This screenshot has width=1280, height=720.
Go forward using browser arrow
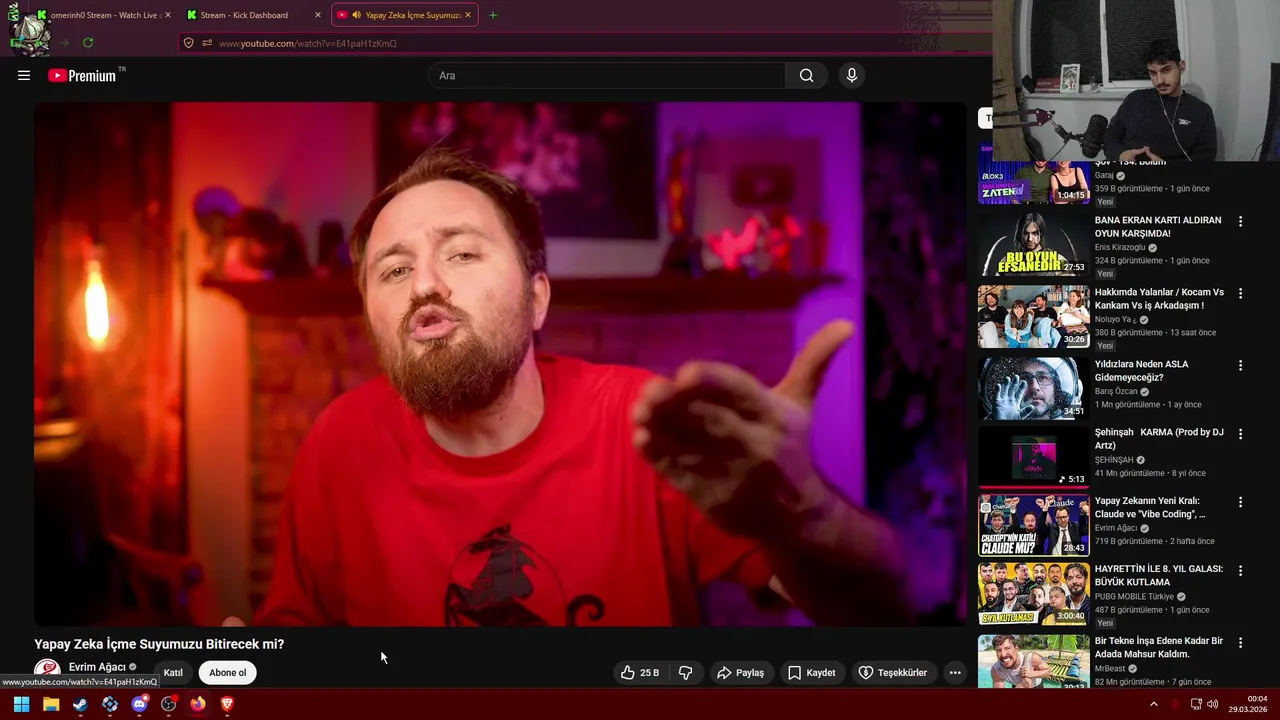tap(64, 43)
